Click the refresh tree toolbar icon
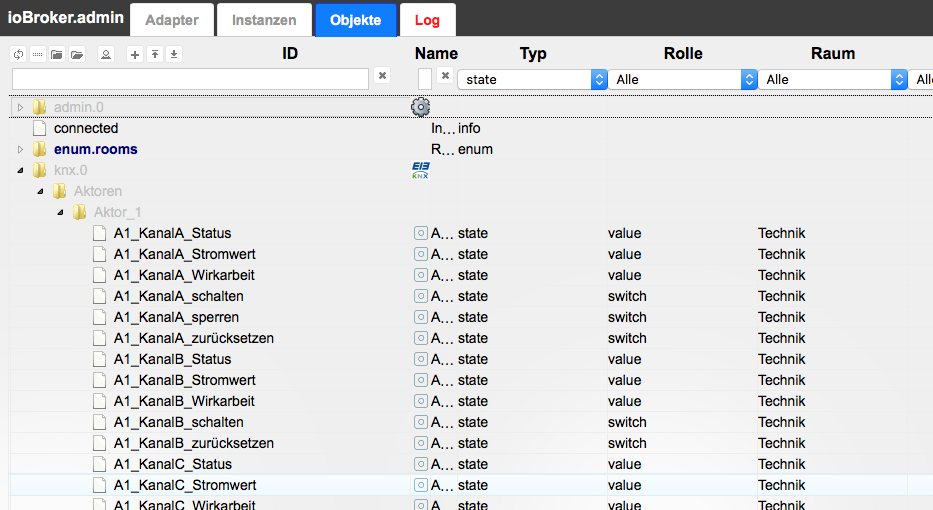The width and height of the screenshot is (933, 510). tap(18, 54)
